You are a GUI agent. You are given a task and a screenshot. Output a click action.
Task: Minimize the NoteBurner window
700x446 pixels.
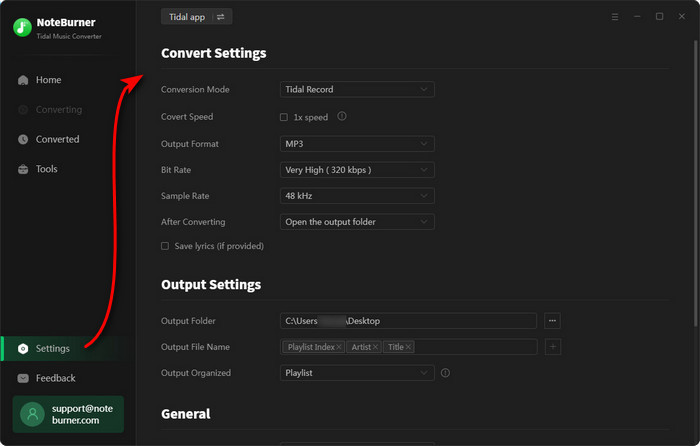pos(637,17)
